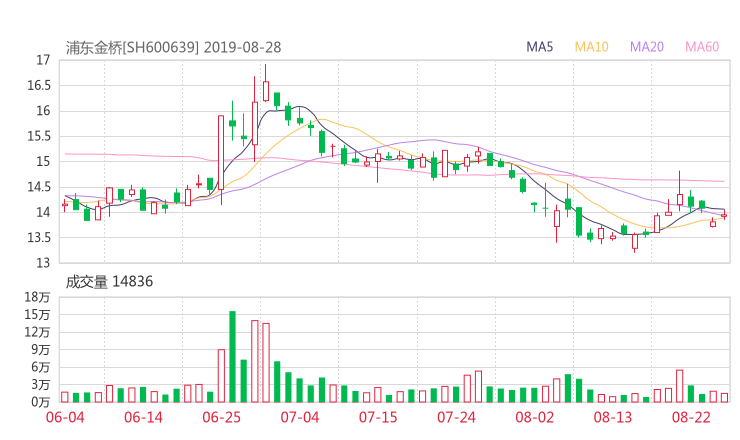Click the 17 price axis label

pos(42,60)
